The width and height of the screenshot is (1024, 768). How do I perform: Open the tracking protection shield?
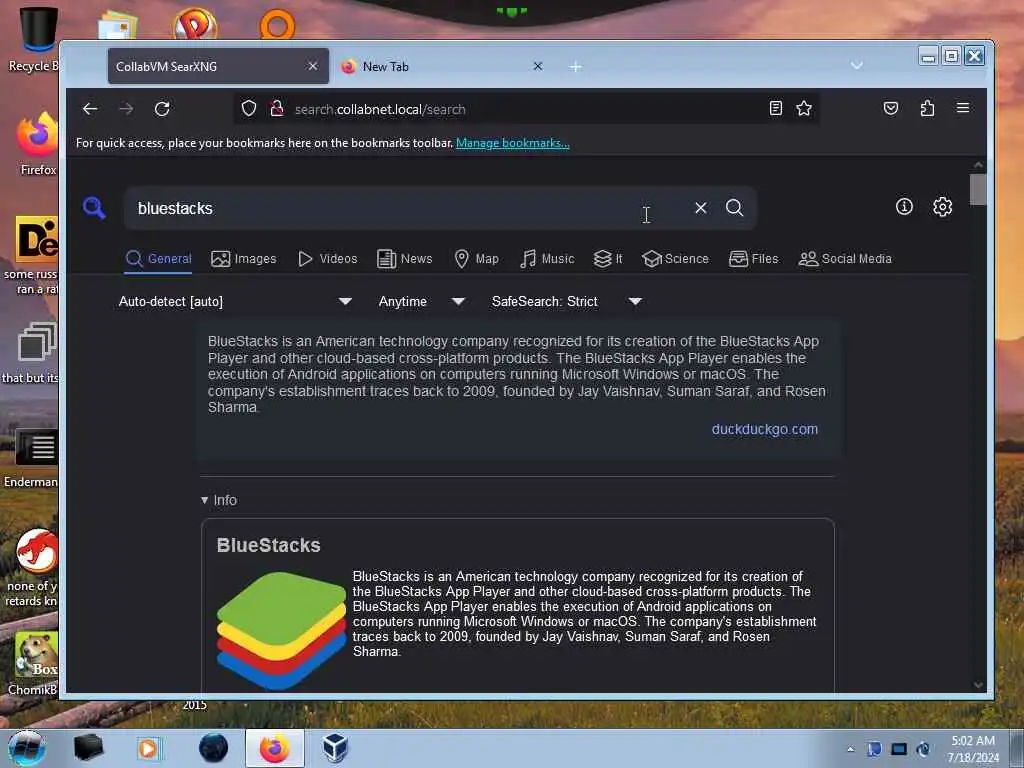coord(249,108)
